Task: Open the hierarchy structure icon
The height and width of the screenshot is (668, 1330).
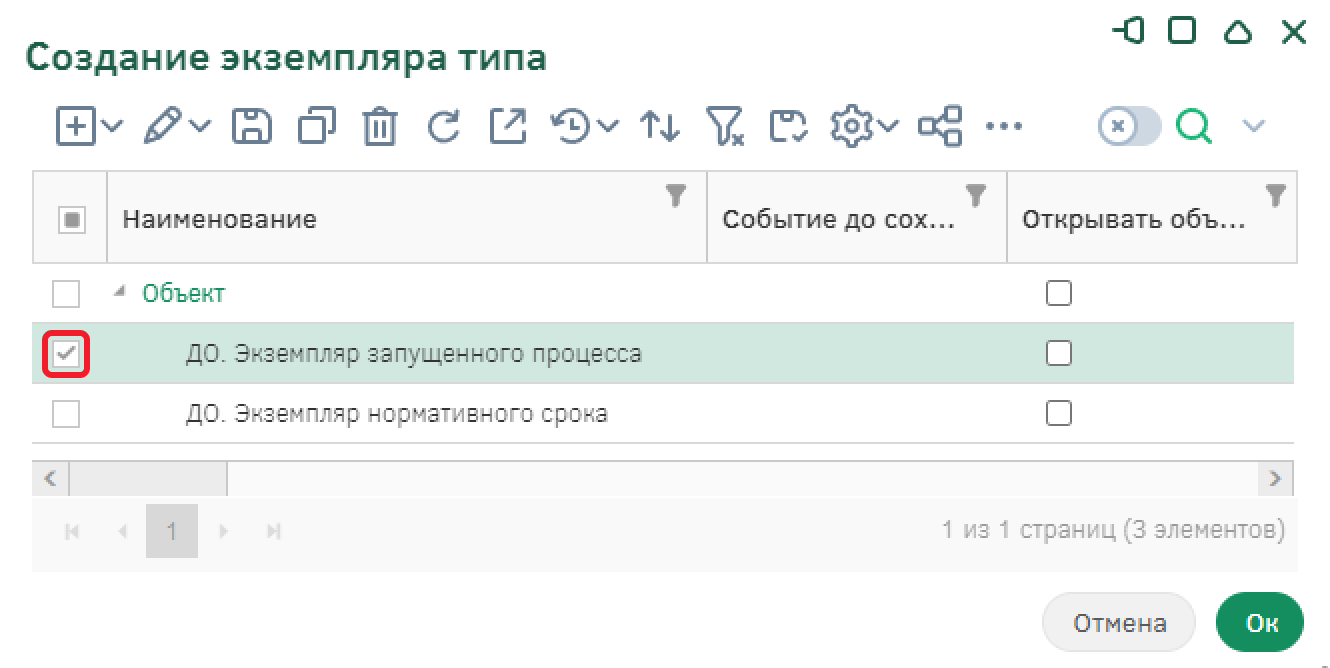Action: (x=940, y=126)
